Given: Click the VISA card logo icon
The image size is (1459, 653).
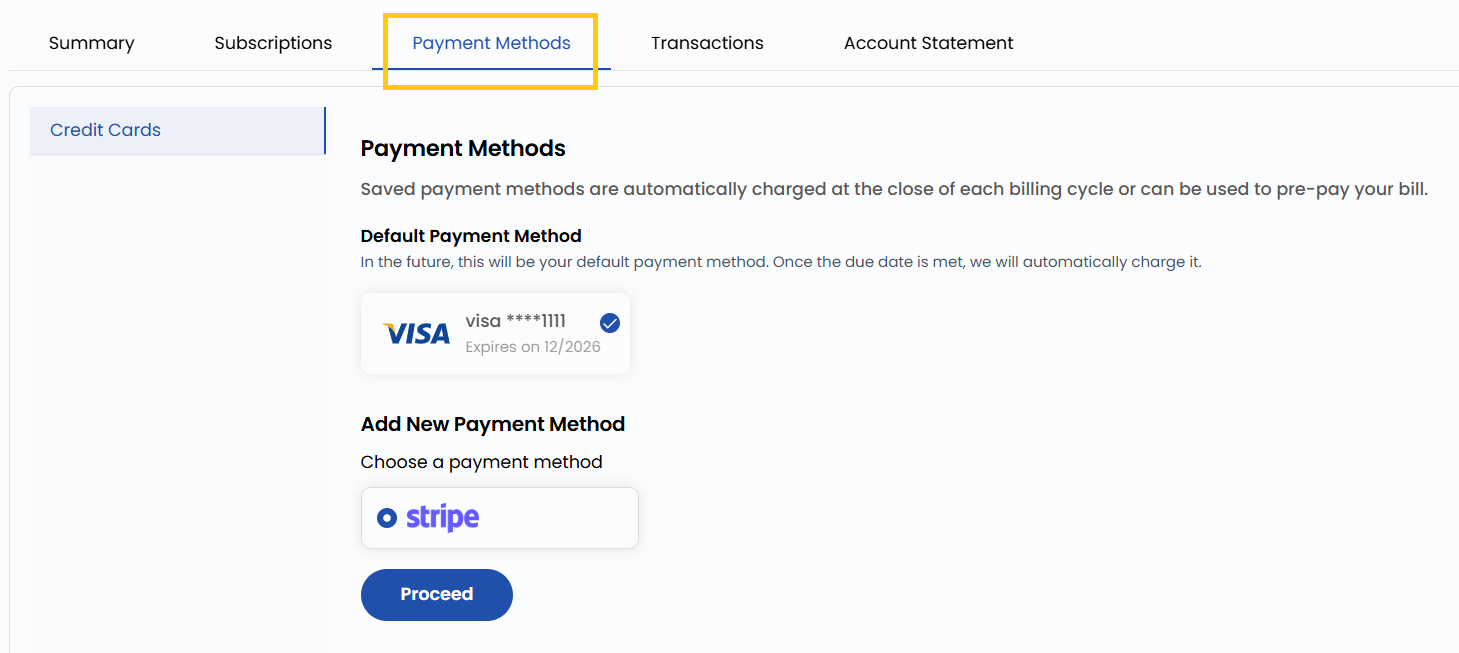Looking at the screenshot, I should click(x=417, y=333).
